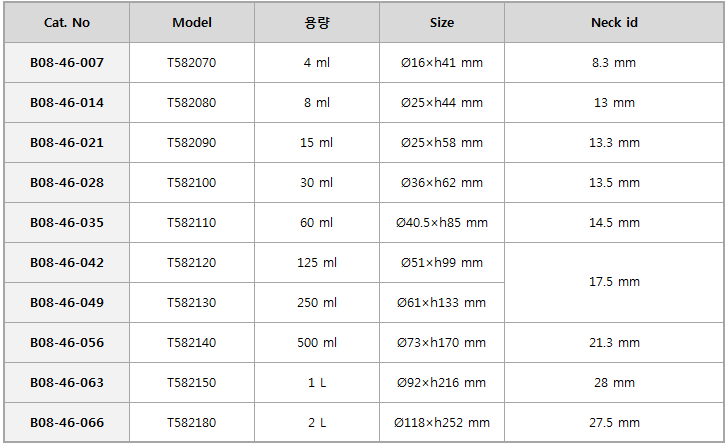Click size Ø40.5×h85 mm

click(442, 222)
